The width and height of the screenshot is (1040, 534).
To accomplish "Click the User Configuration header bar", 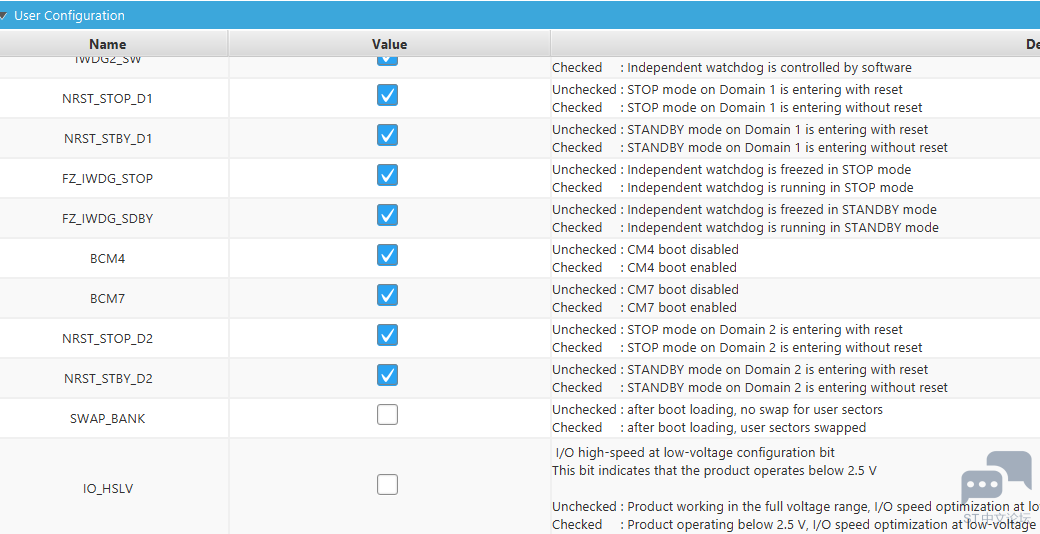I will click(520, 15).
